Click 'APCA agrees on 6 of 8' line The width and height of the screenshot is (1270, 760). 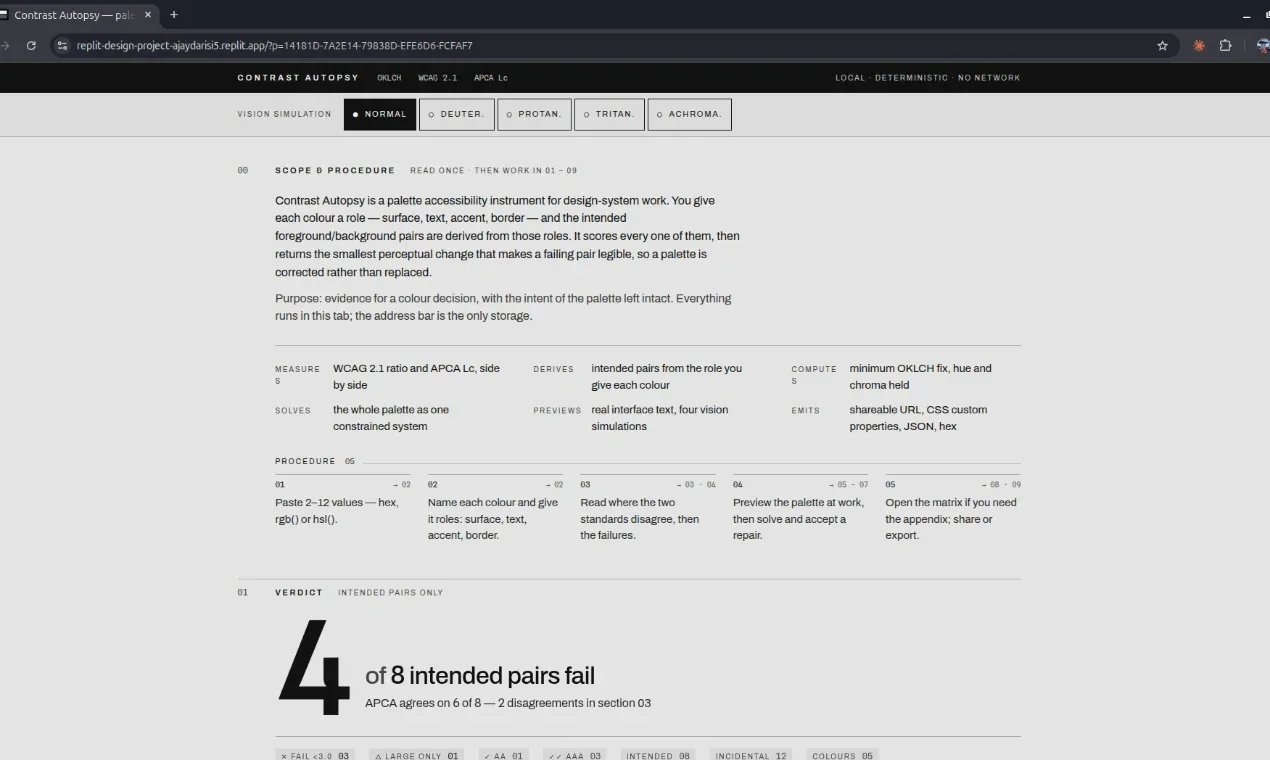[x=508, y=703]
